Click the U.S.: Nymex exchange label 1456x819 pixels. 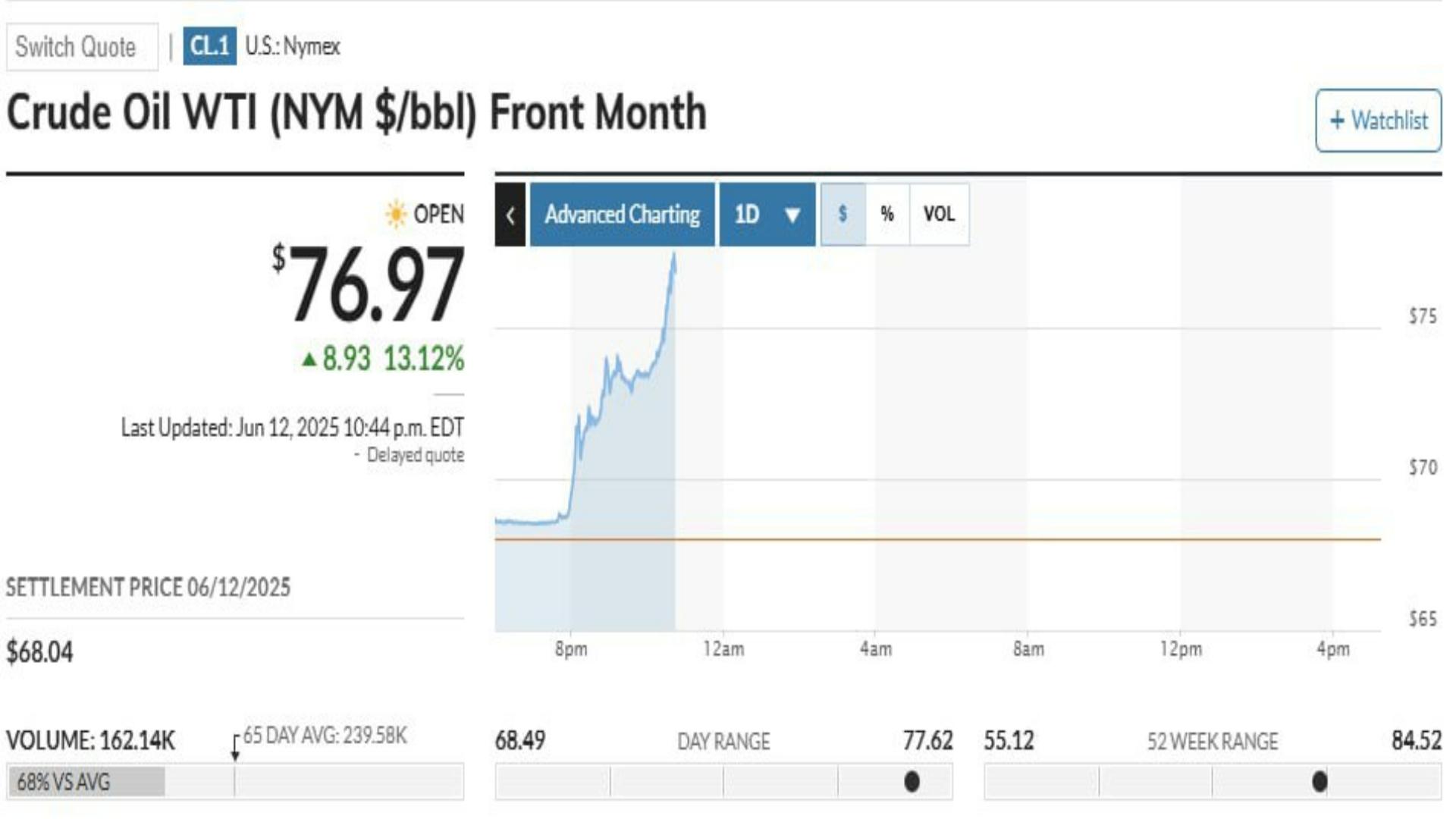293,47
